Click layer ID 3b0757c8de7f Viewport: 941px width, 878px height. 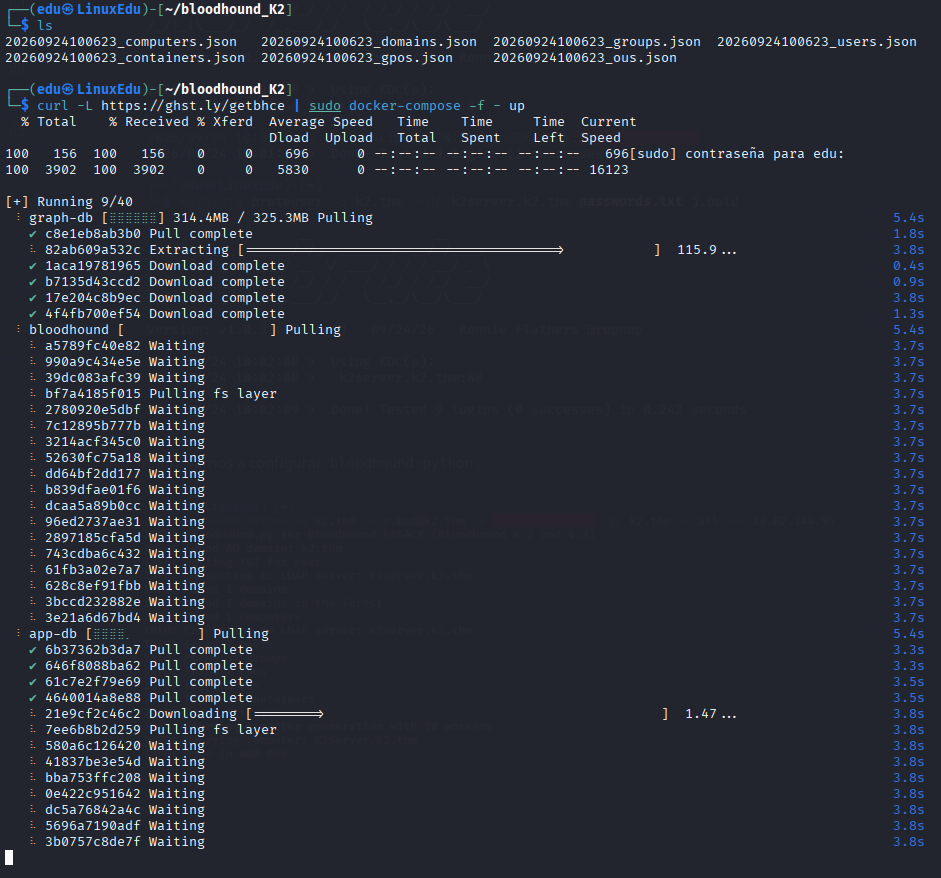click(92, 842)
